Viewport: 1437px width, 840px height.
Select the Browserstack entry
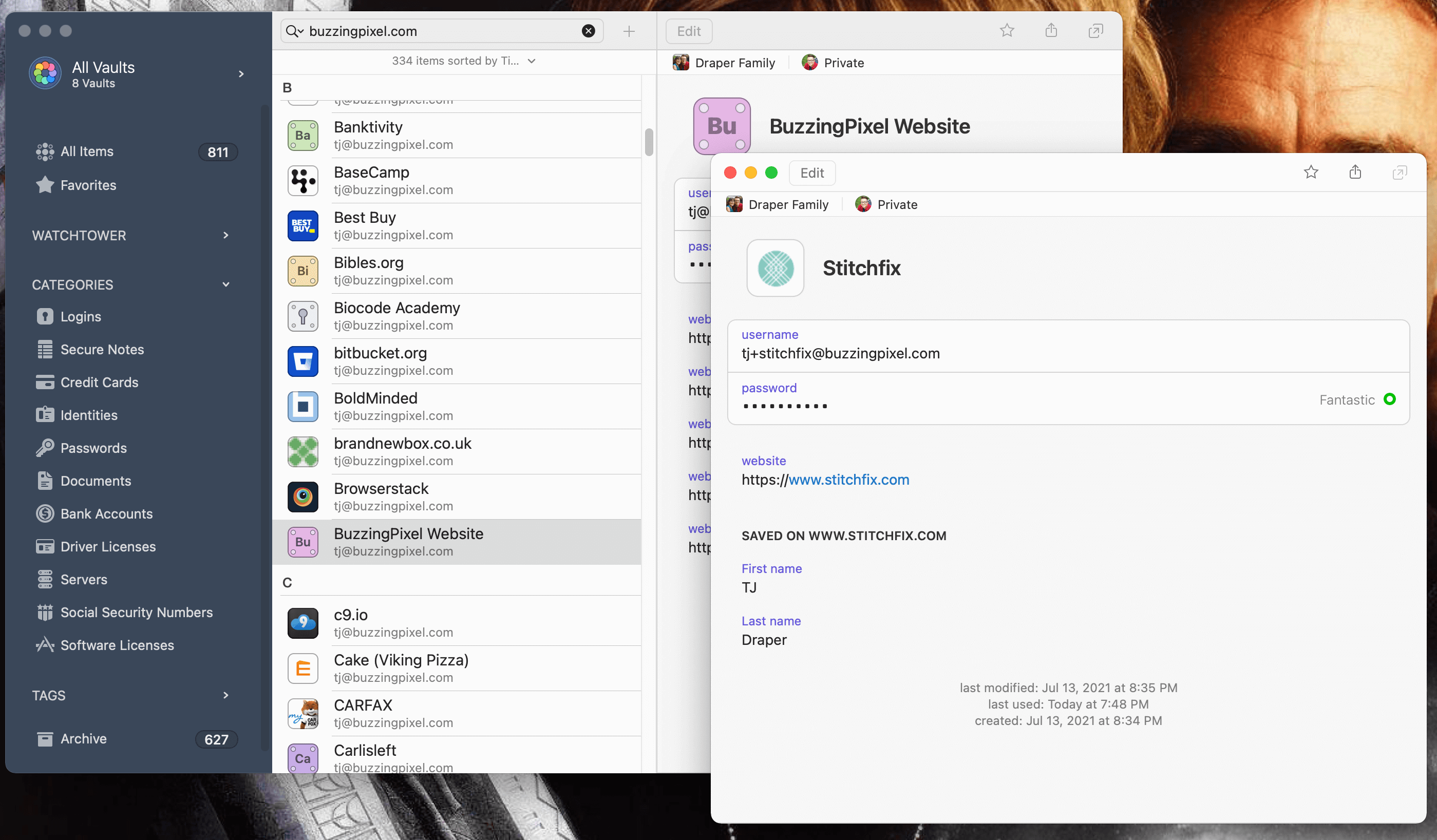pyautogui.click(x=457, y=497)
